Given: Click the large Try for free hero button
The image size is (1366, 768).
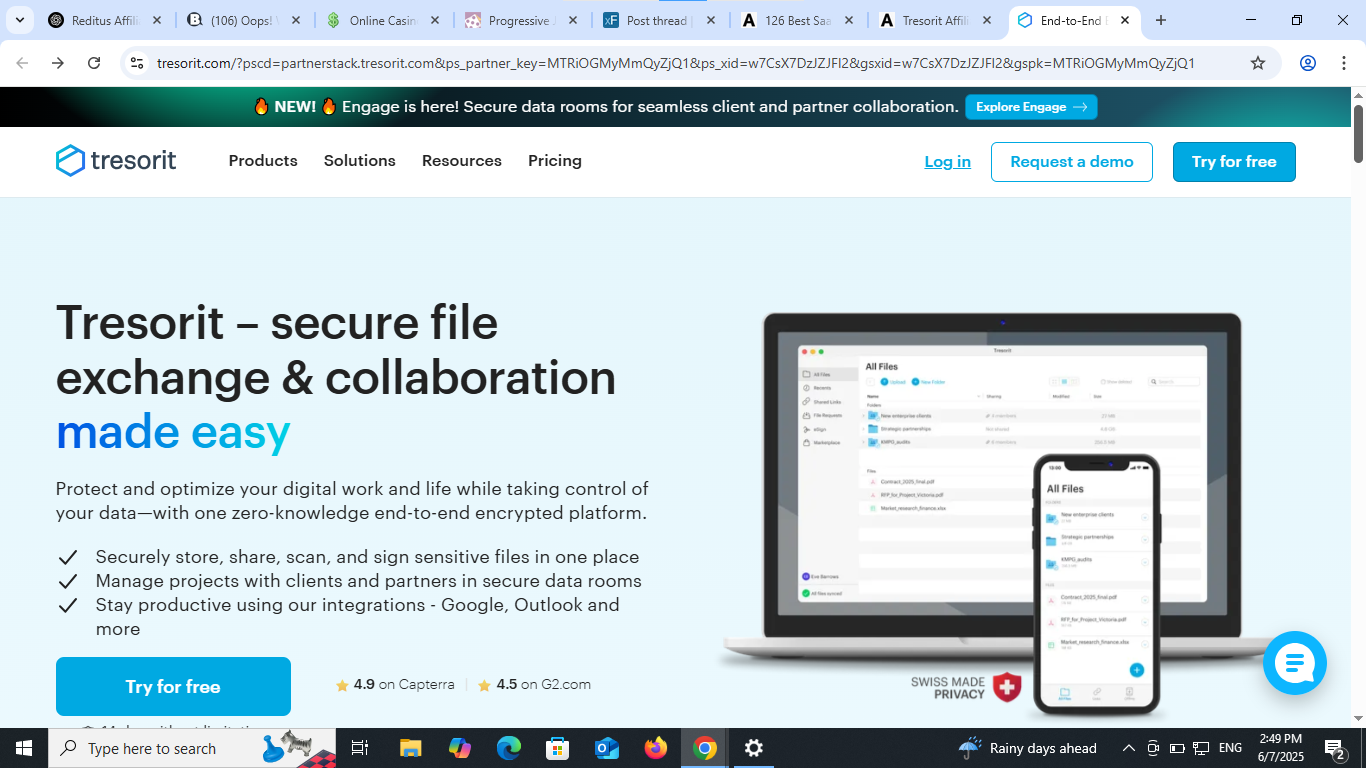Looking at the screenshot, I should pos(173,686).
